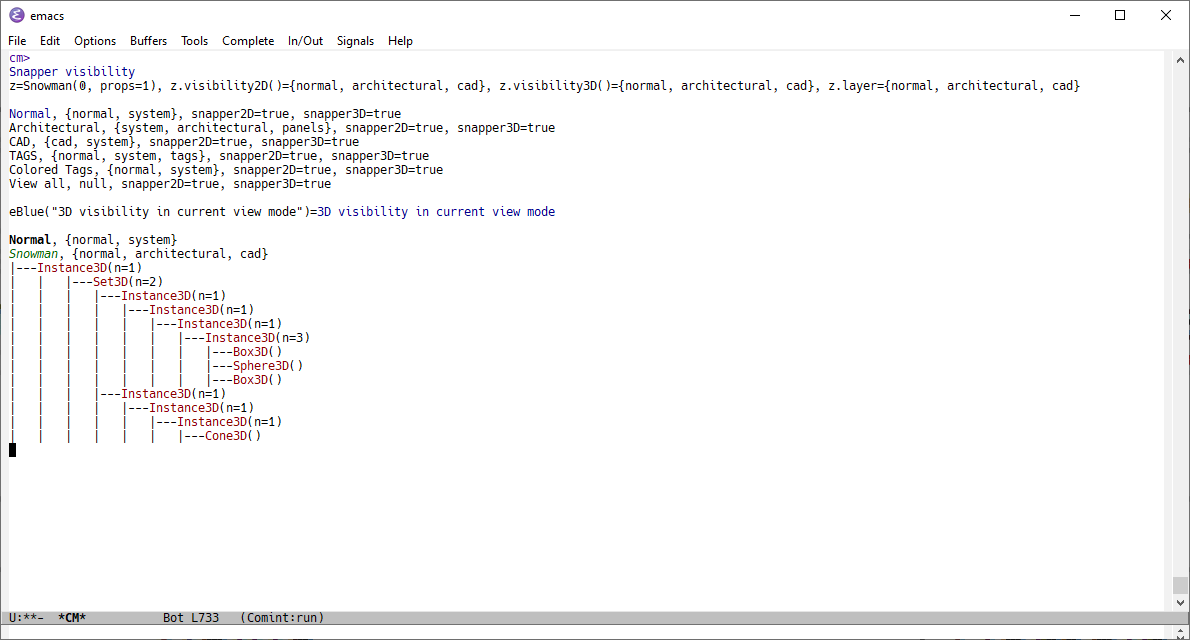1190x640 pixels.
Task: Click the minibuffer echo area at bottom
Action: [586, 632]
